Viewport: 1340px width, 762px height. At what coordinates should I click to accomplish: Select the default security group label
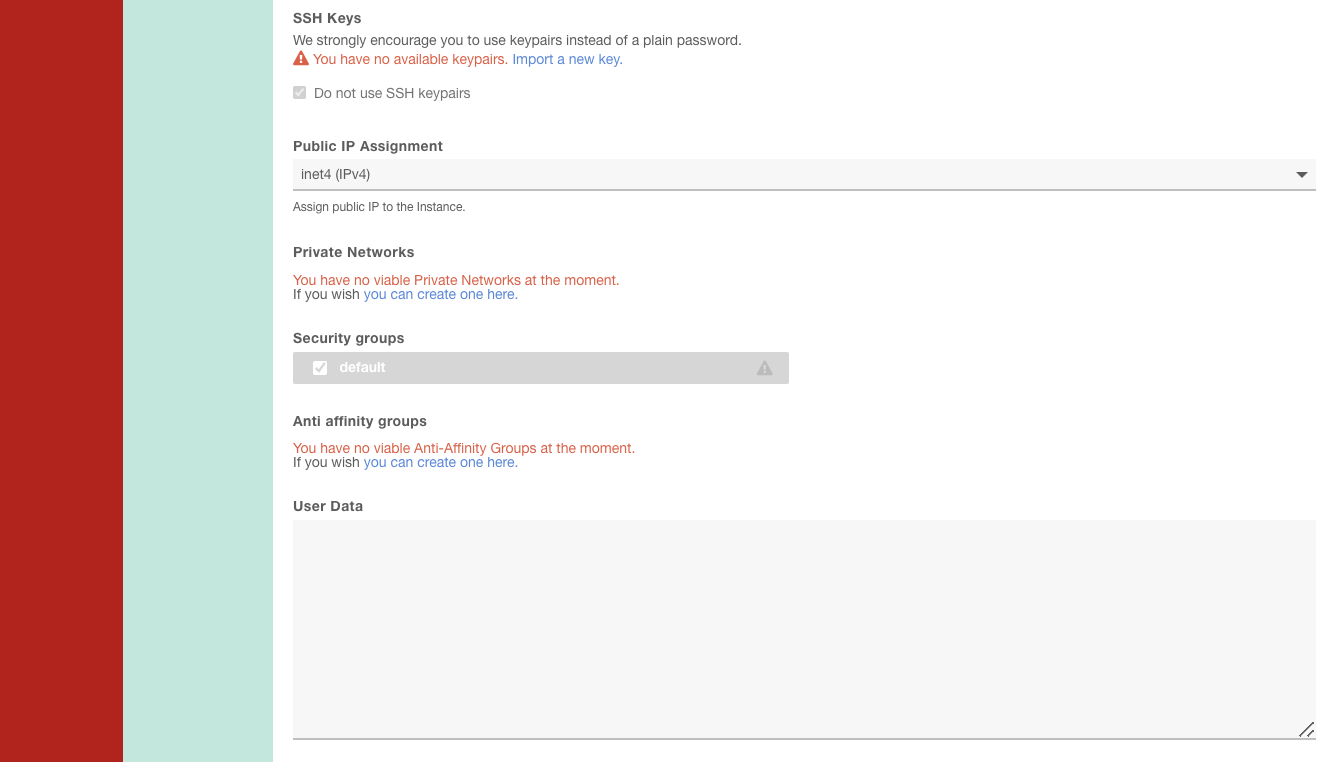362,368
